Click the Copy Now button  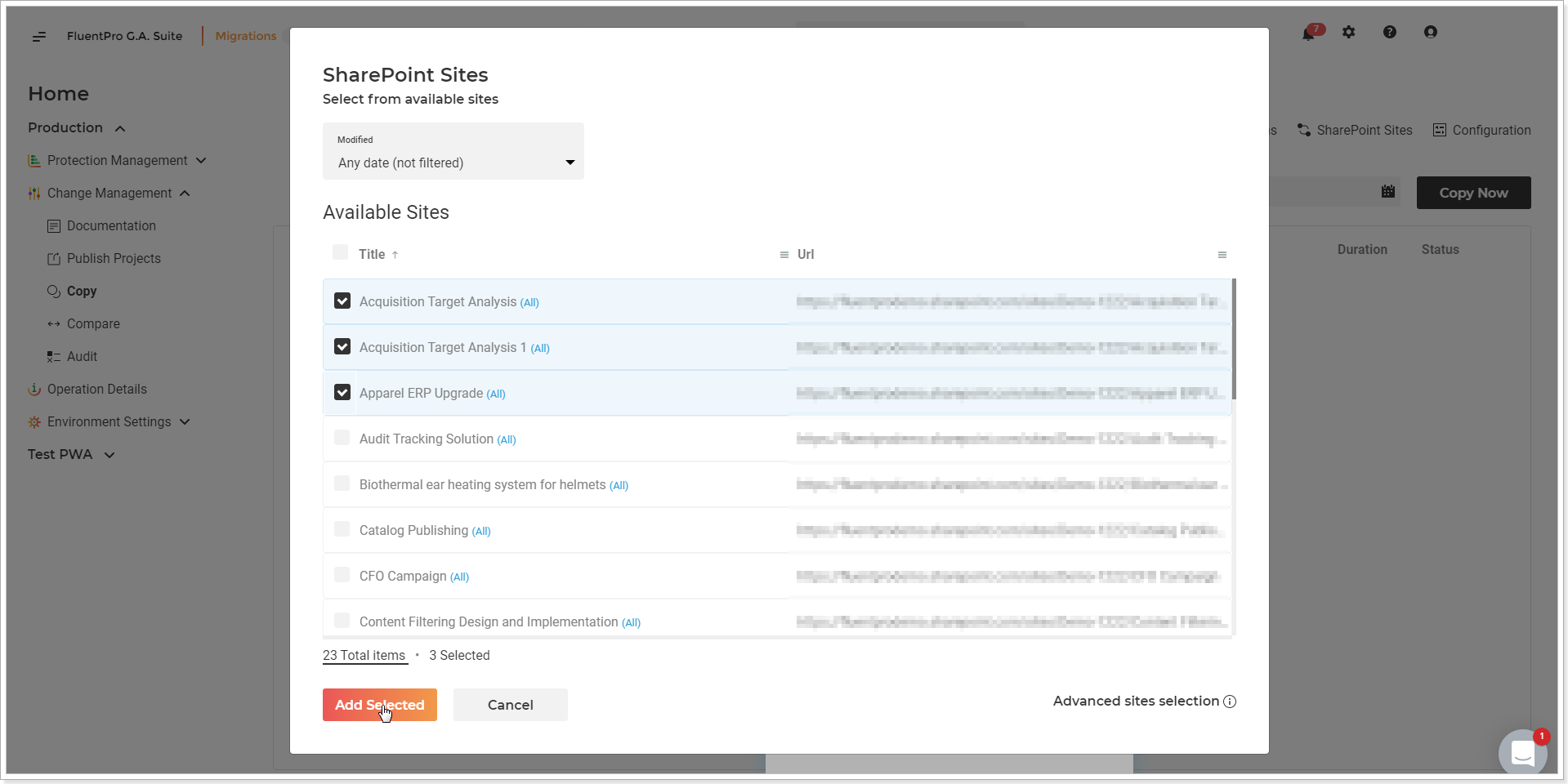click(1473, 193)
